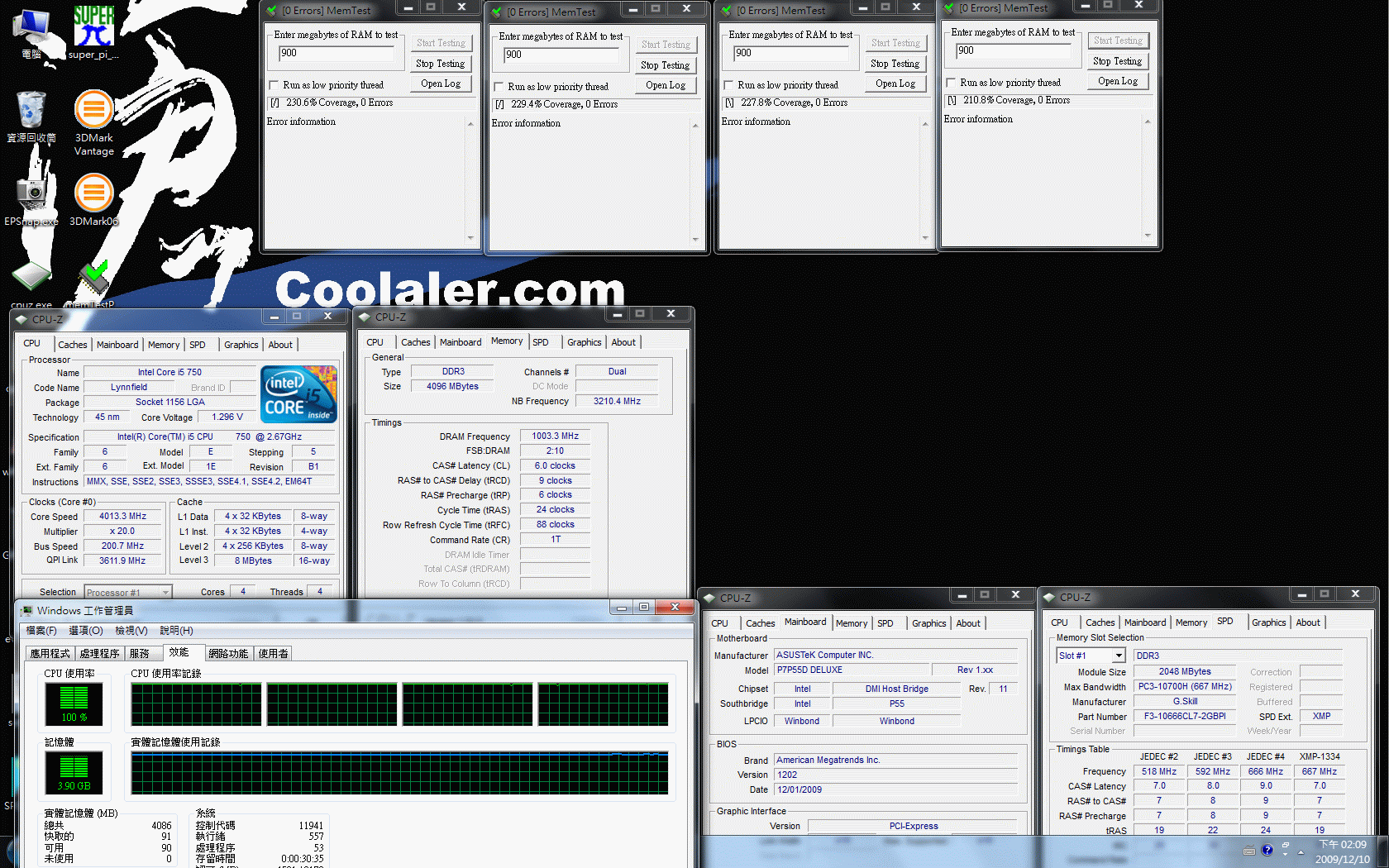The image size is (1389, 868).
Task: Click the CPU-Z Memory window title icon
Action: (365, 317)
